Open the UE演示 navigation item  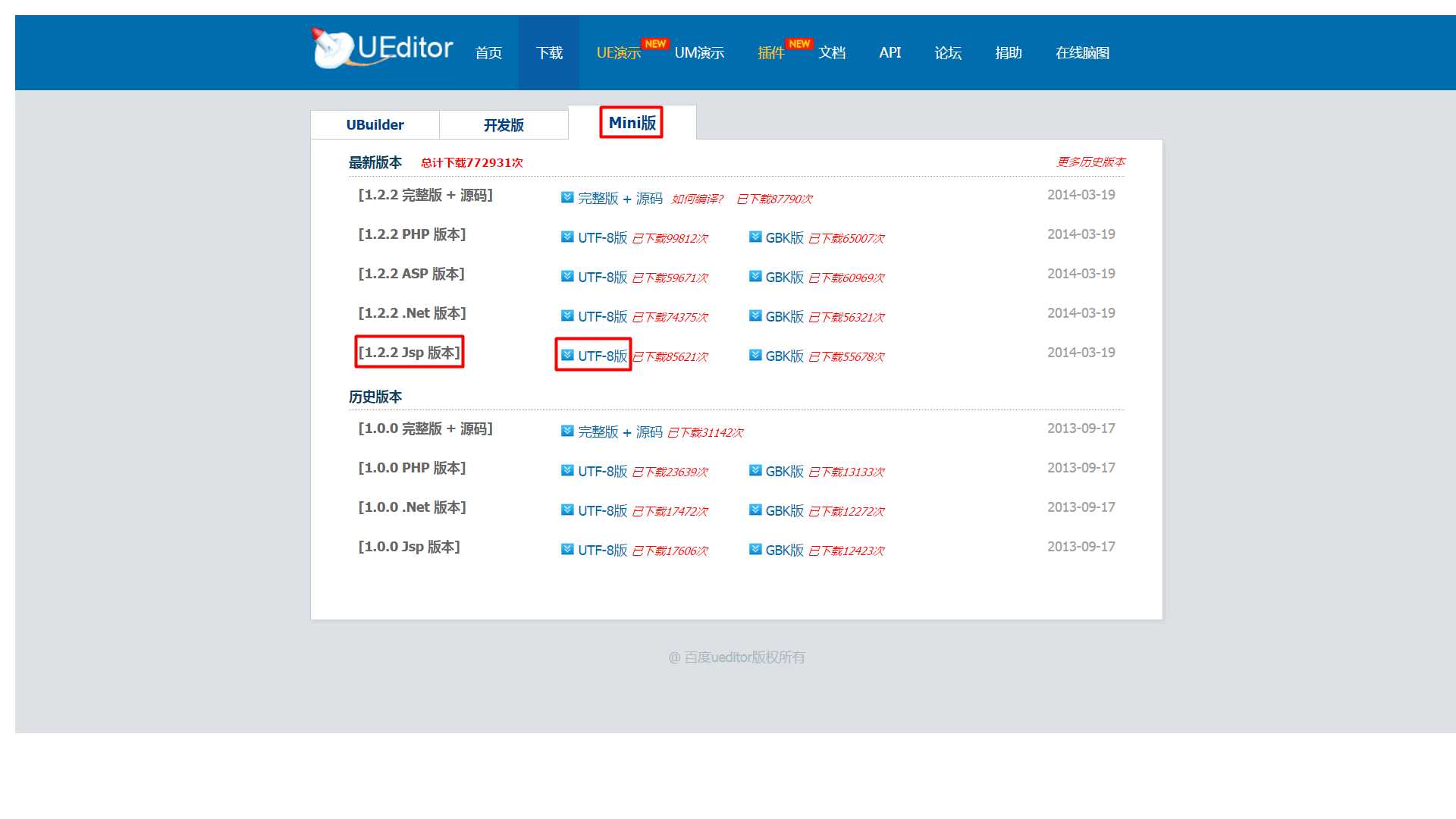click(619, 53)
